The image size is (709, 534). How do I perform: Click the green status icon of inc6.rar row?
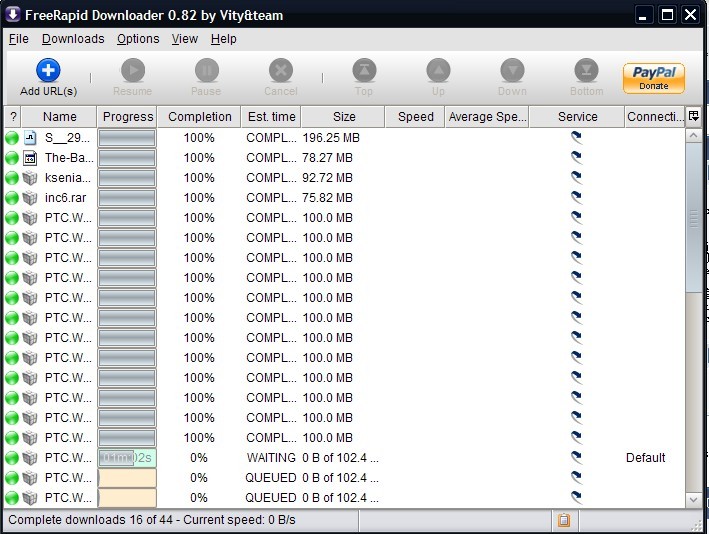(12, 198)
